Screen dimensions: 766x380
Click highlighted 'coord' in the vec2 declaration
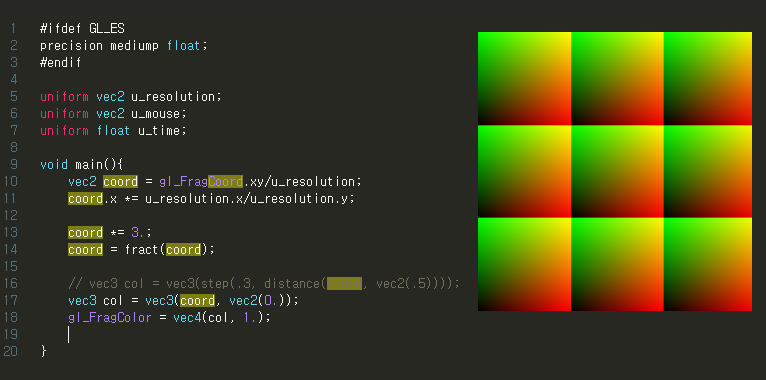121,182
